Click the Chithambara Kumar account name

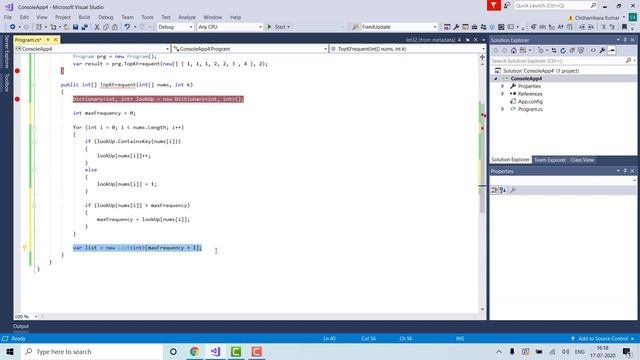[597, 18]
